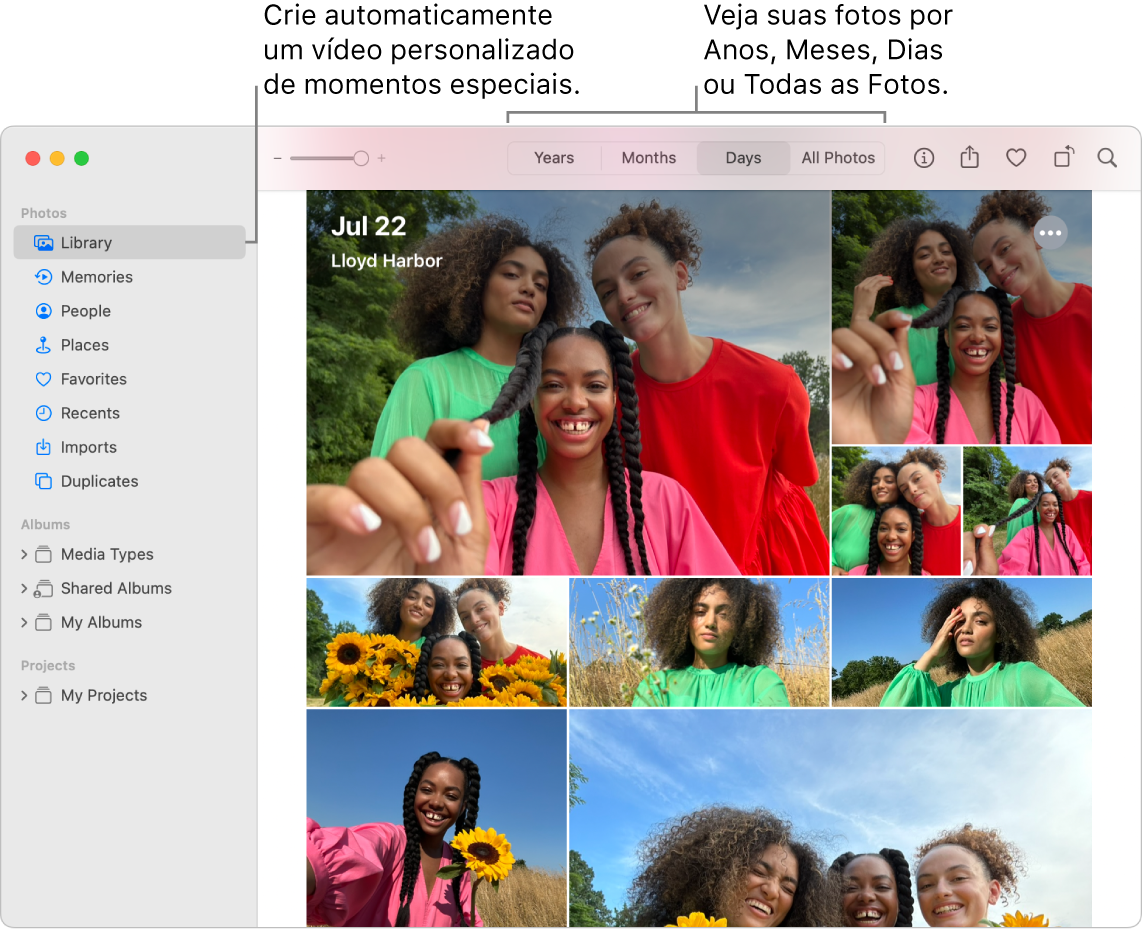This screenshot has width=1146, height=931.
Task: Click the Share icon in the toolbar
Action: coord(968,157)
